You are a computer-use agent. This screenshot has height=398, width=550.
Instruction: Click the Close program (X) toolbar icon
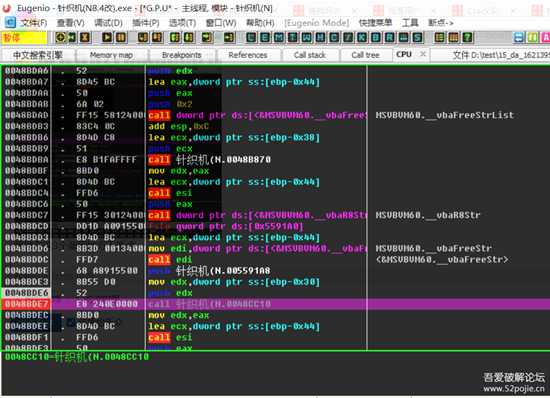point(85,37)
